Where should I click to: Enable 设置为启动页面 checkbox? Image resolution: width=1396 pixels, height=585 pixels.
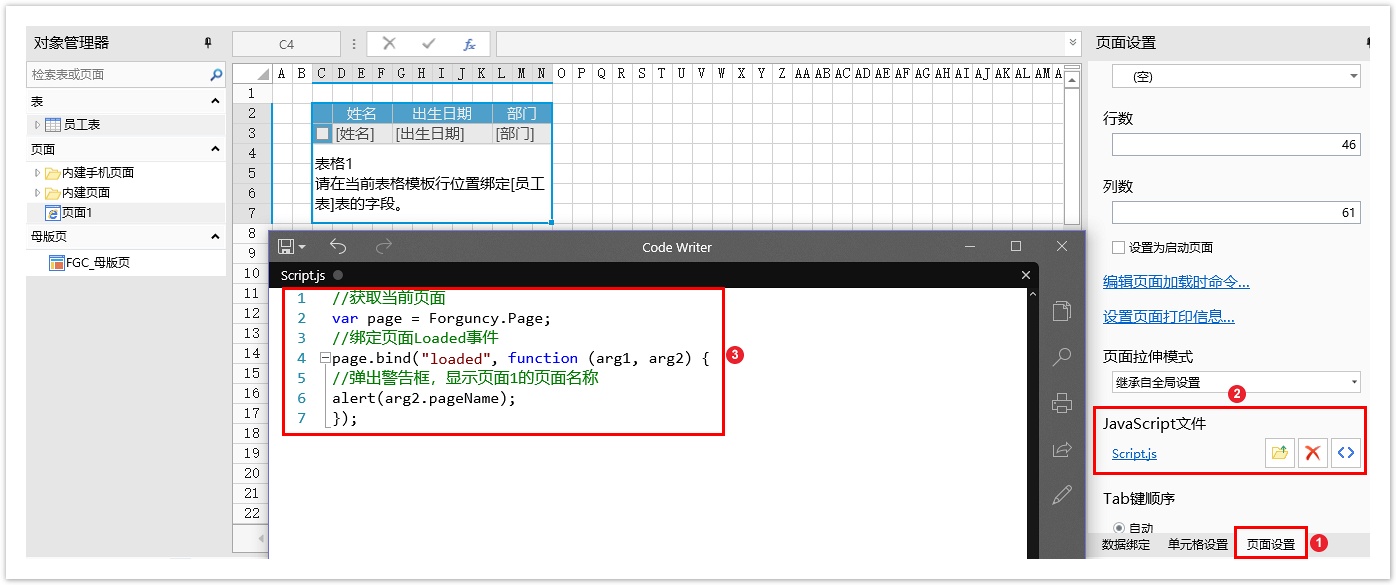[x=1118, y=247]
